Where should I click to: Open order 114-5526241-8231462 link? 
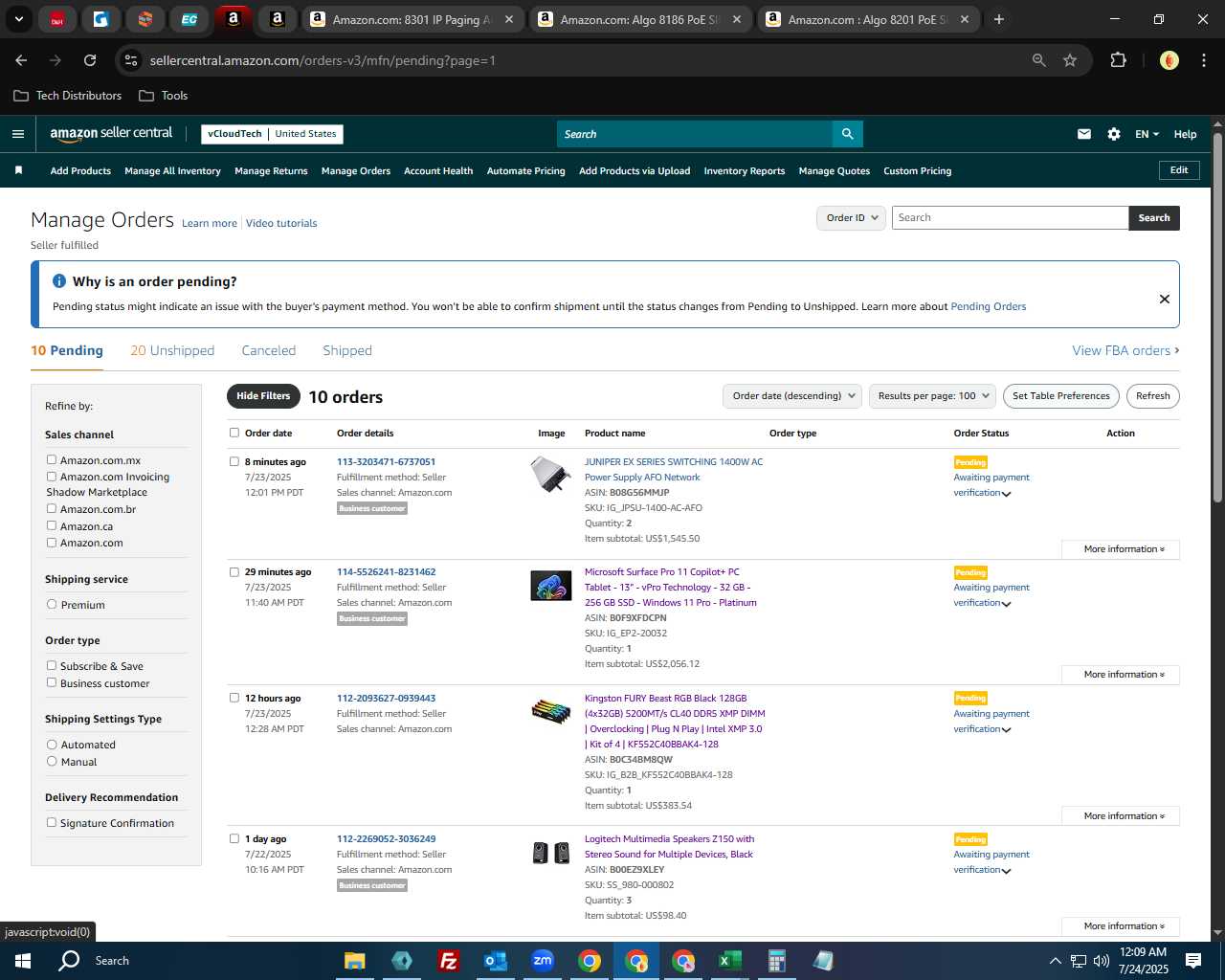click(386, 572)
